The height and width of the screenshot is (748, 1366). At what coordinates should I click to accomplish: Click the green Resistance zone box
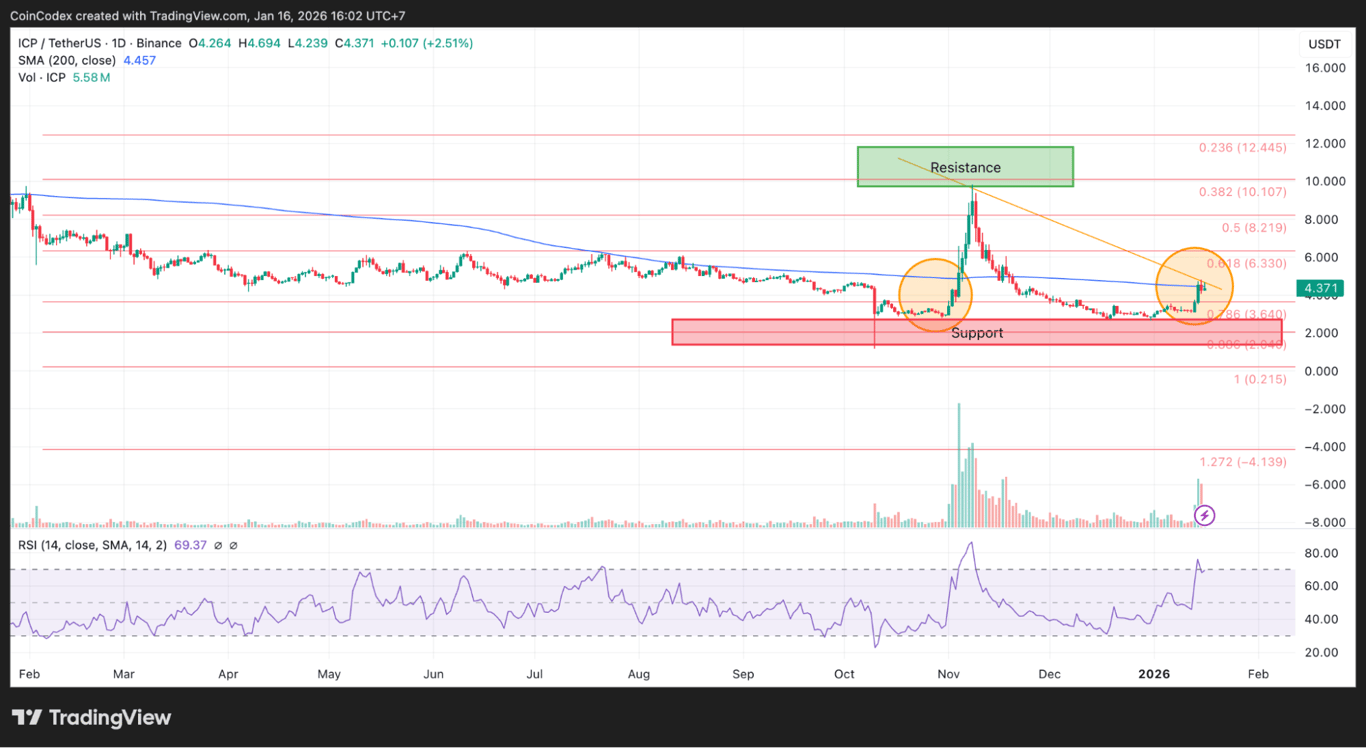(x=964, y=166)
